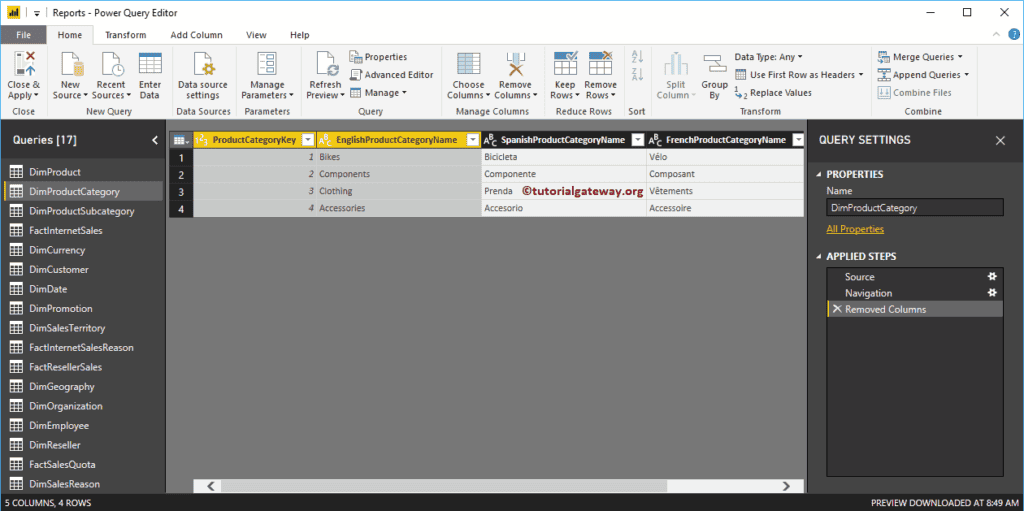Open Recent Sources icon
The height and width of the screenshot is (511, 1024).
coord(111,64)
